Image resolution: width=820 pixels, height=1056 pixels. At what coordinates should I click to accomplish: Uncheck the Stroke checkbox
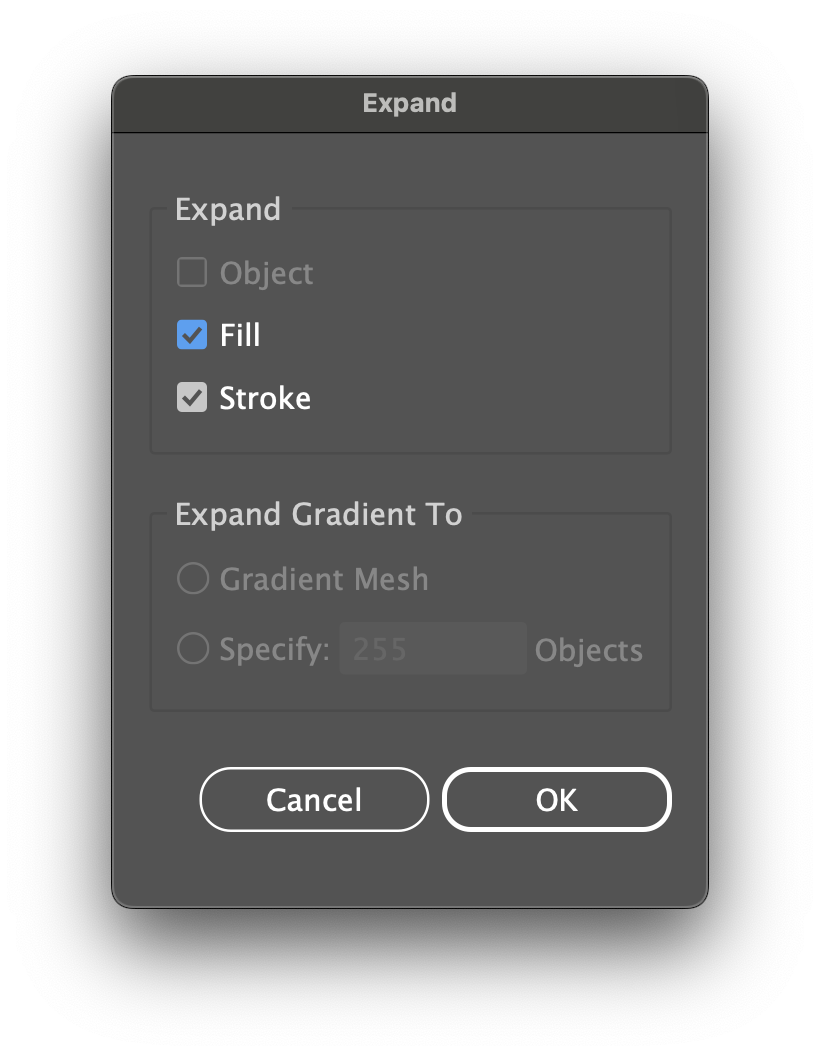[x=192, y=398]
